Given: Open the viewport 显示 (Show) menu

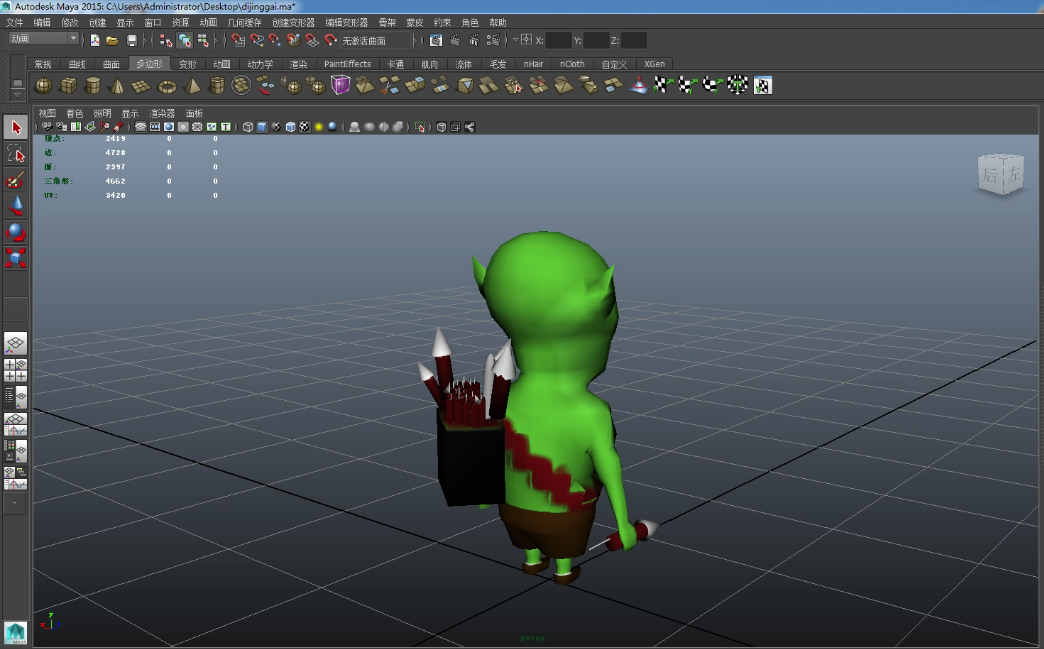Looking at the screenshot, I should pos(130,113).
